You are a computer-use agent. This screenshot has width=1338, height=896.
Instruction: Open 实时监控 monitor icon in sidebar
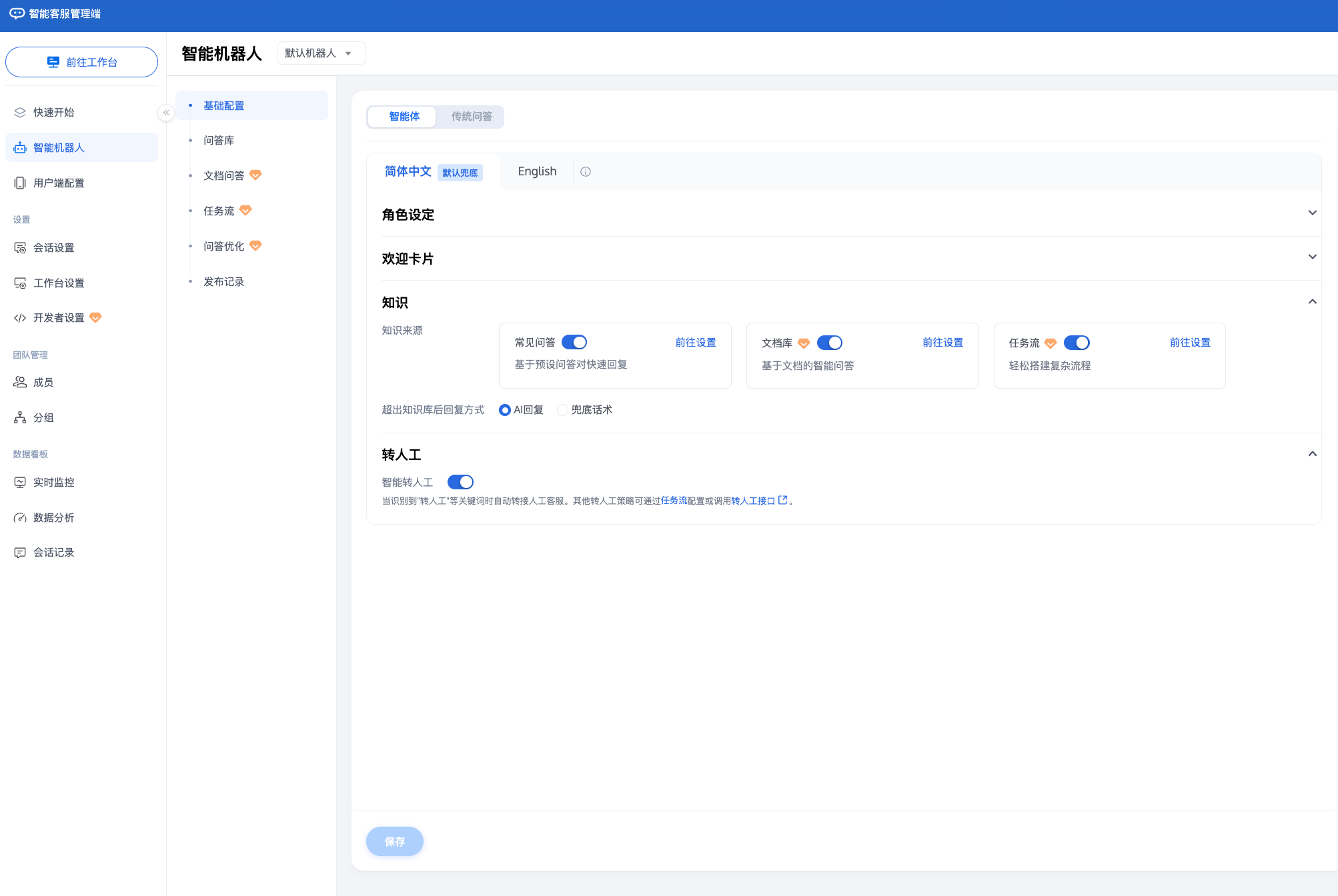coord(20,482)
